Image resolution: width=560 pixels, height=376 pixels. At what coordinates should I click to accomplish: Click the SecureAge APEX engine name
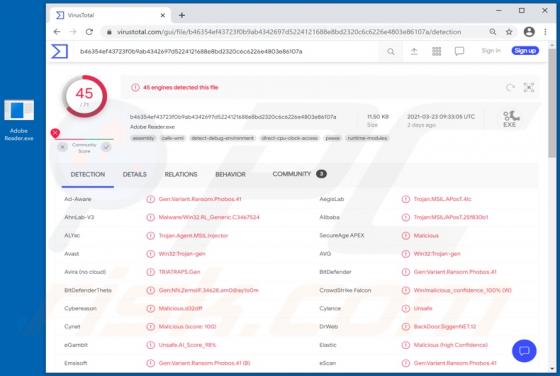(x=341, y=235)
